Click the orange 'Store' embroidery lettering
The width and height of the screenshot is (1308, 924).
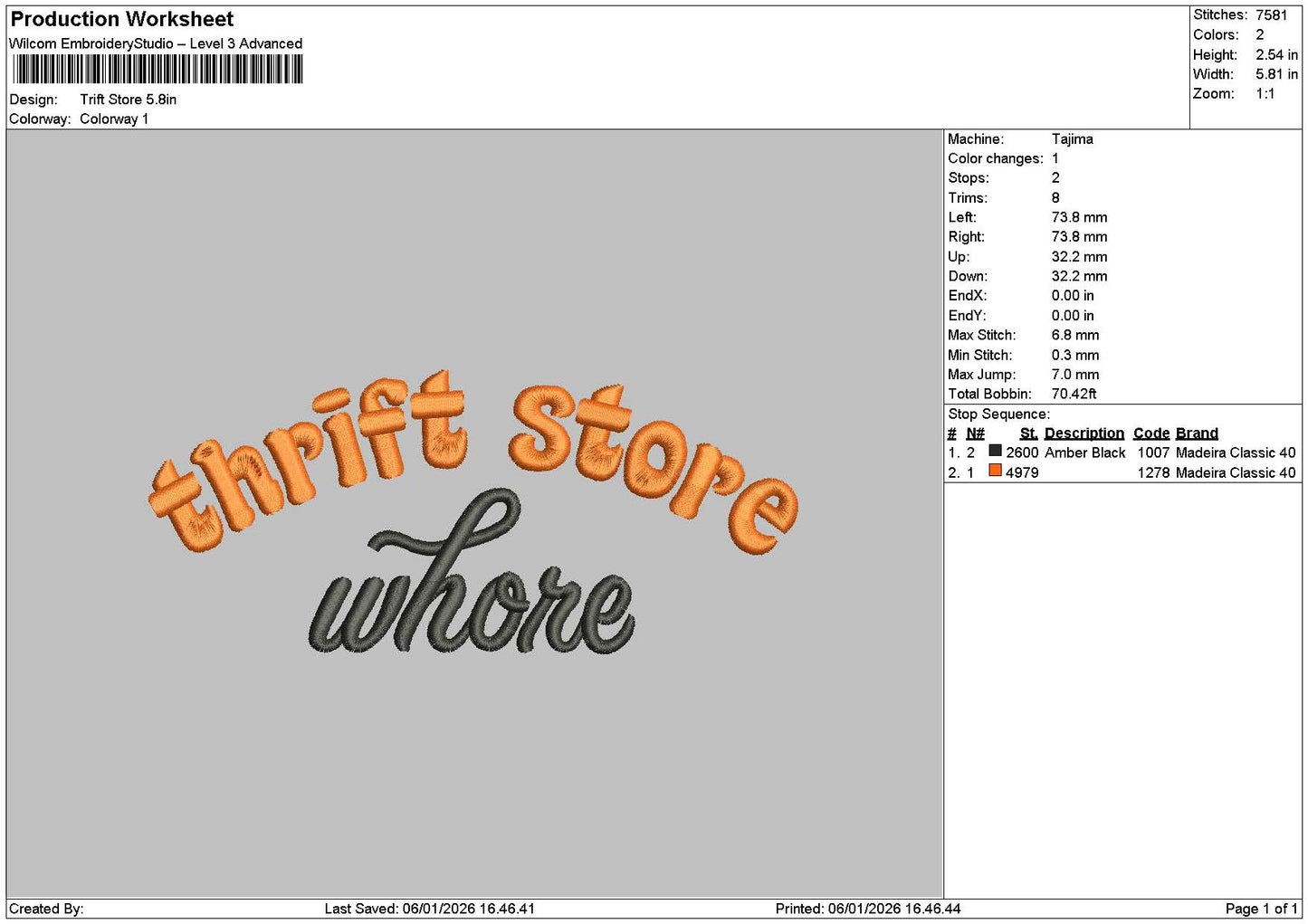pos(654,467)
